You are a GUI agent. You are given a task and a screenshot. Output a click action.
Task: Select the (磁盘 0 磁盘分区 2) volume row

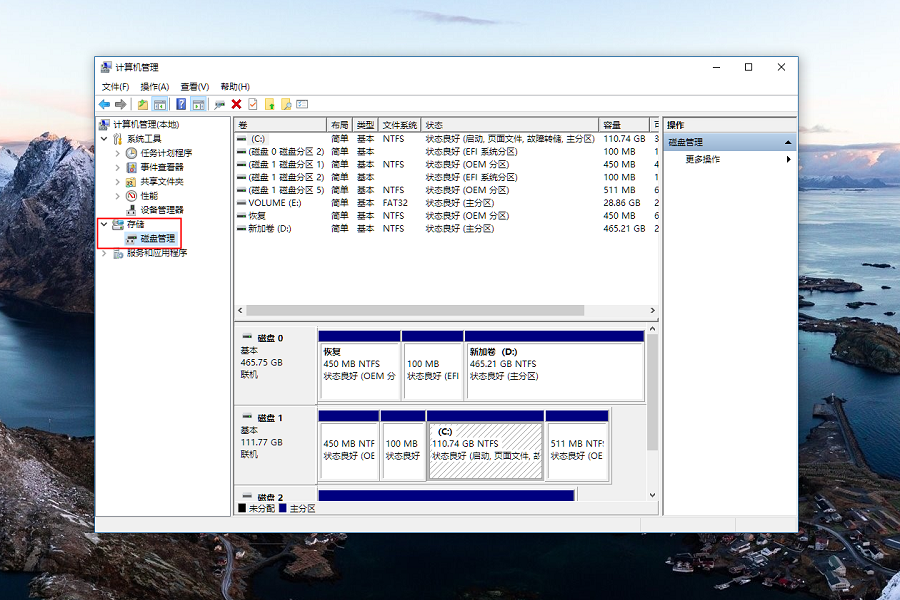click(x=447, y=152)
